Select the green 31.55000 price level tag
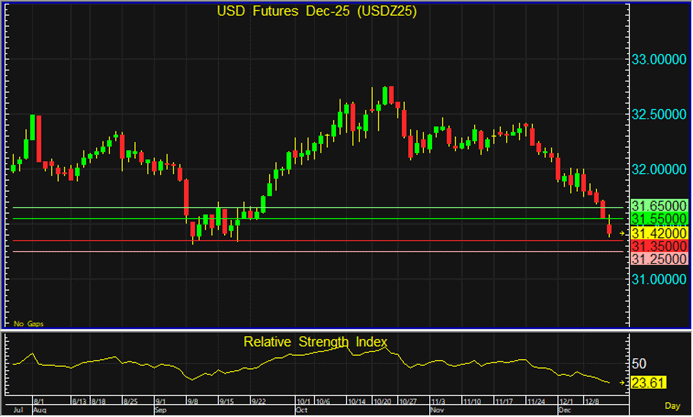 [657, 218]
